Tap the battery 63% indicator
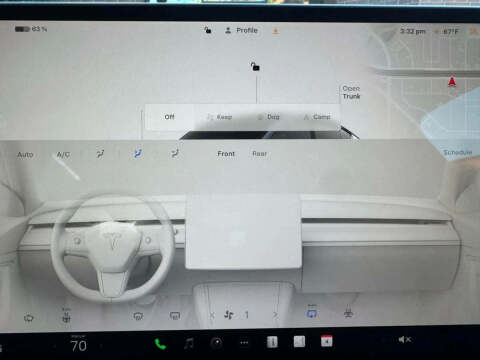Screen dimensions: 480x360 tap(31, 29)
